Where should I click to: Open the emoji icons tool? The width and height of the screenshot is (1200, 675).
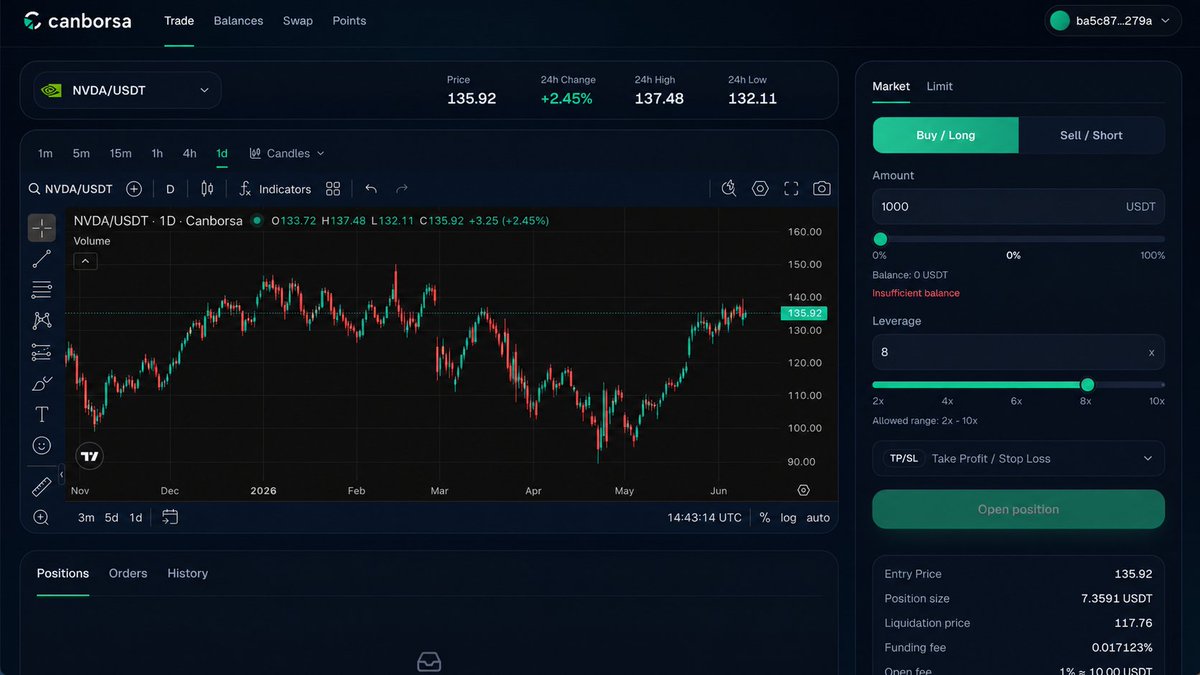(42, 445)
